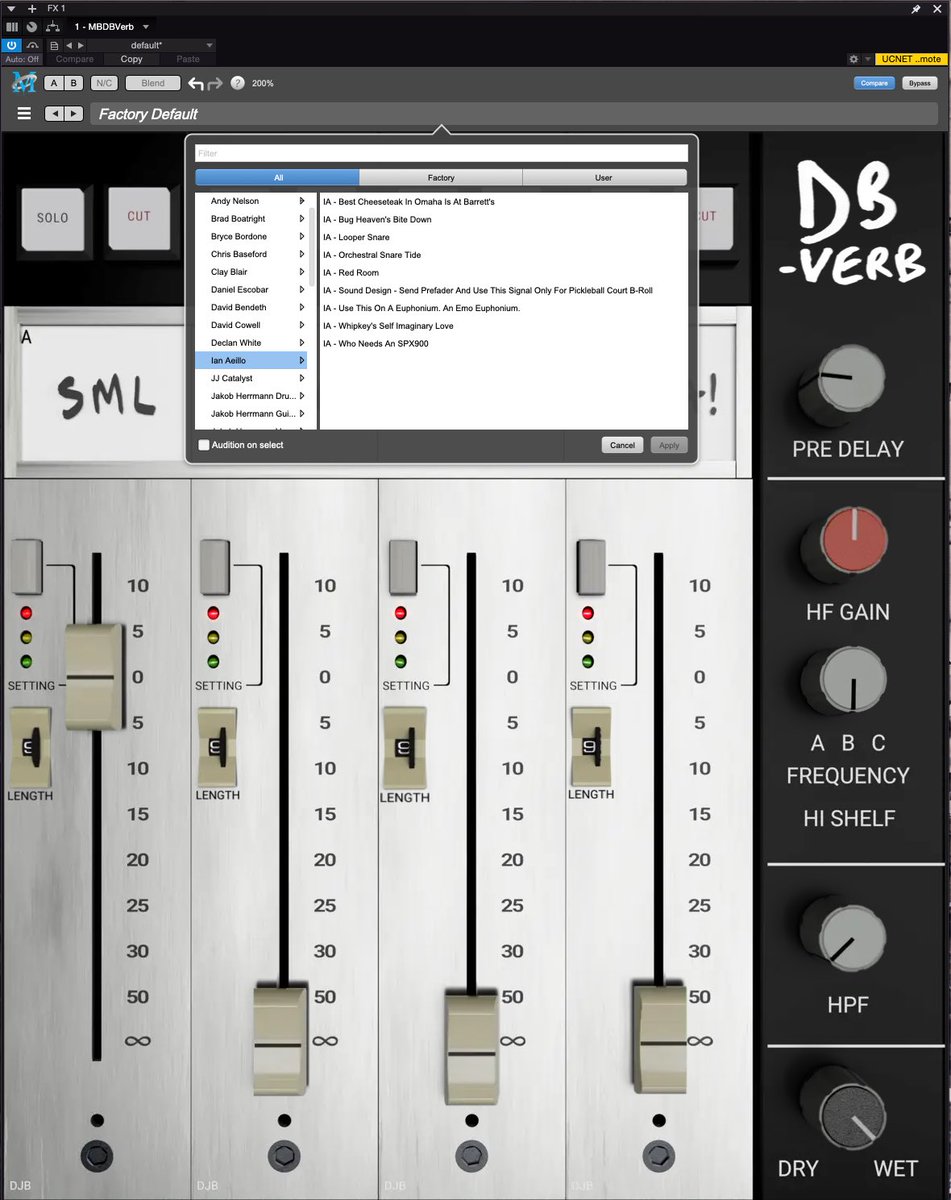Click the Blend button
This screenshot has height=1200, width=951.
tap(153, 83)
